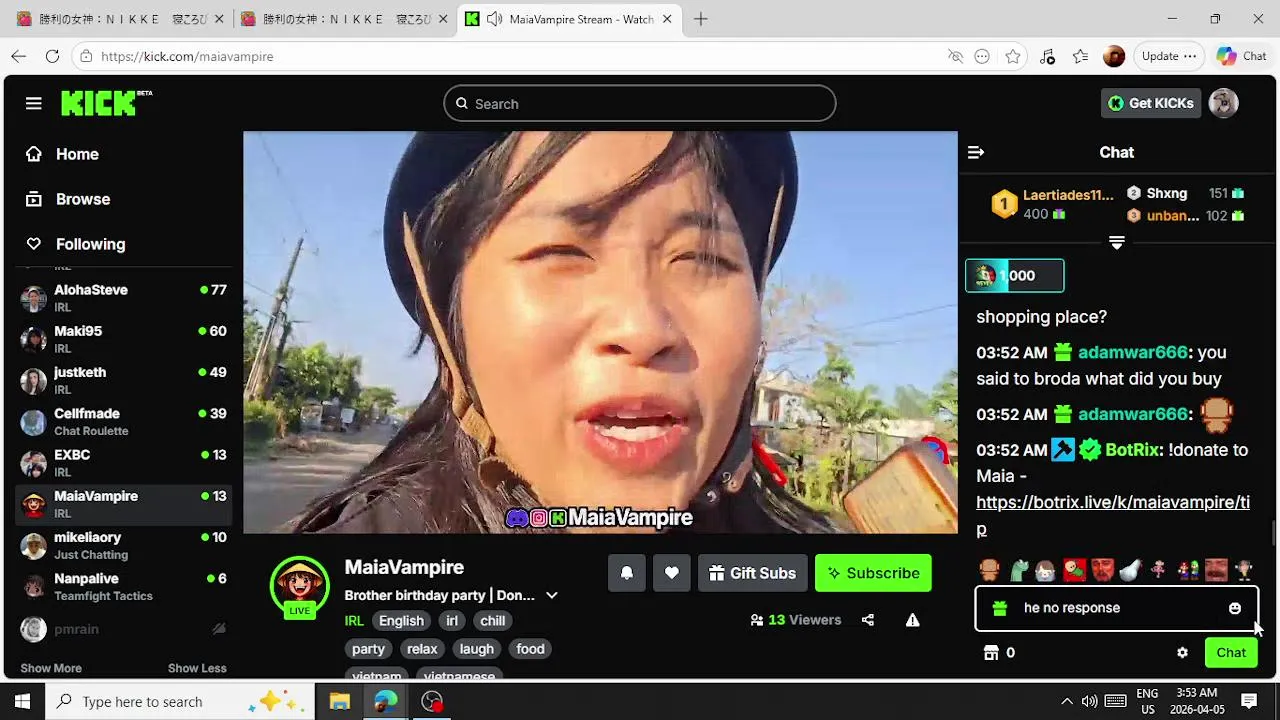This screenshot has height=720, width=1280.
Task: Click the chat scrollbar
Action: (1274, 534)
